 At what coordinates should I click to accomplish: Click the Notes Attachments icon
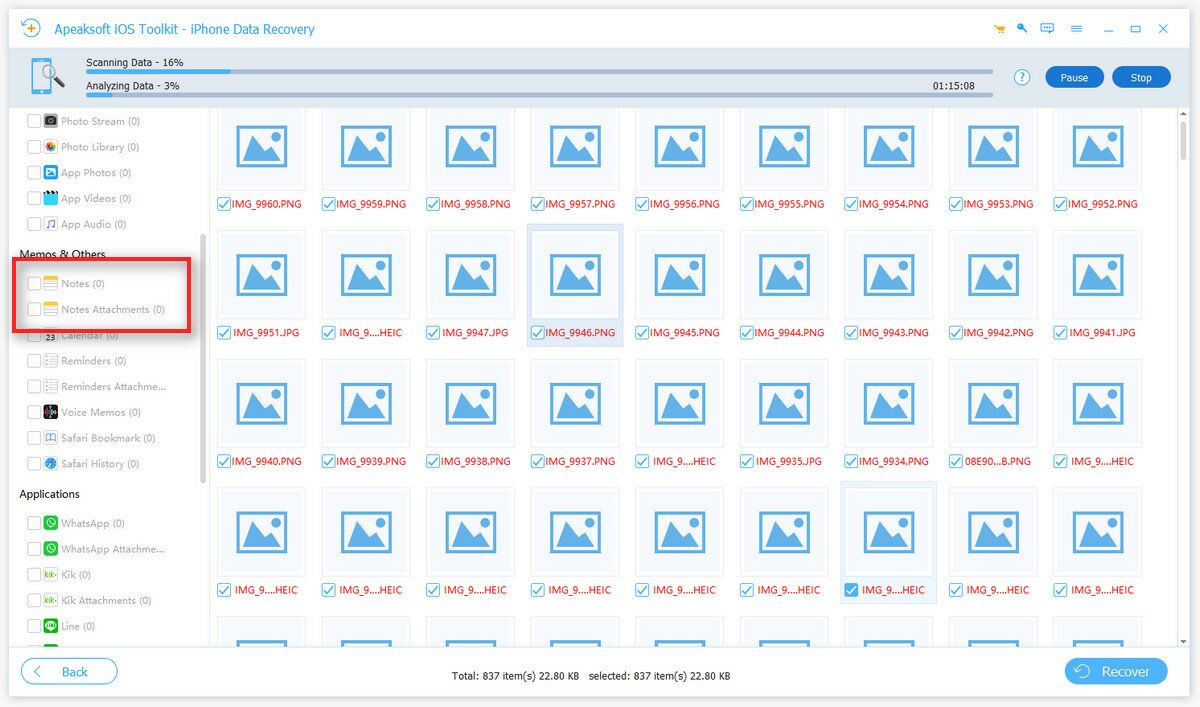[x=50, y=310]
